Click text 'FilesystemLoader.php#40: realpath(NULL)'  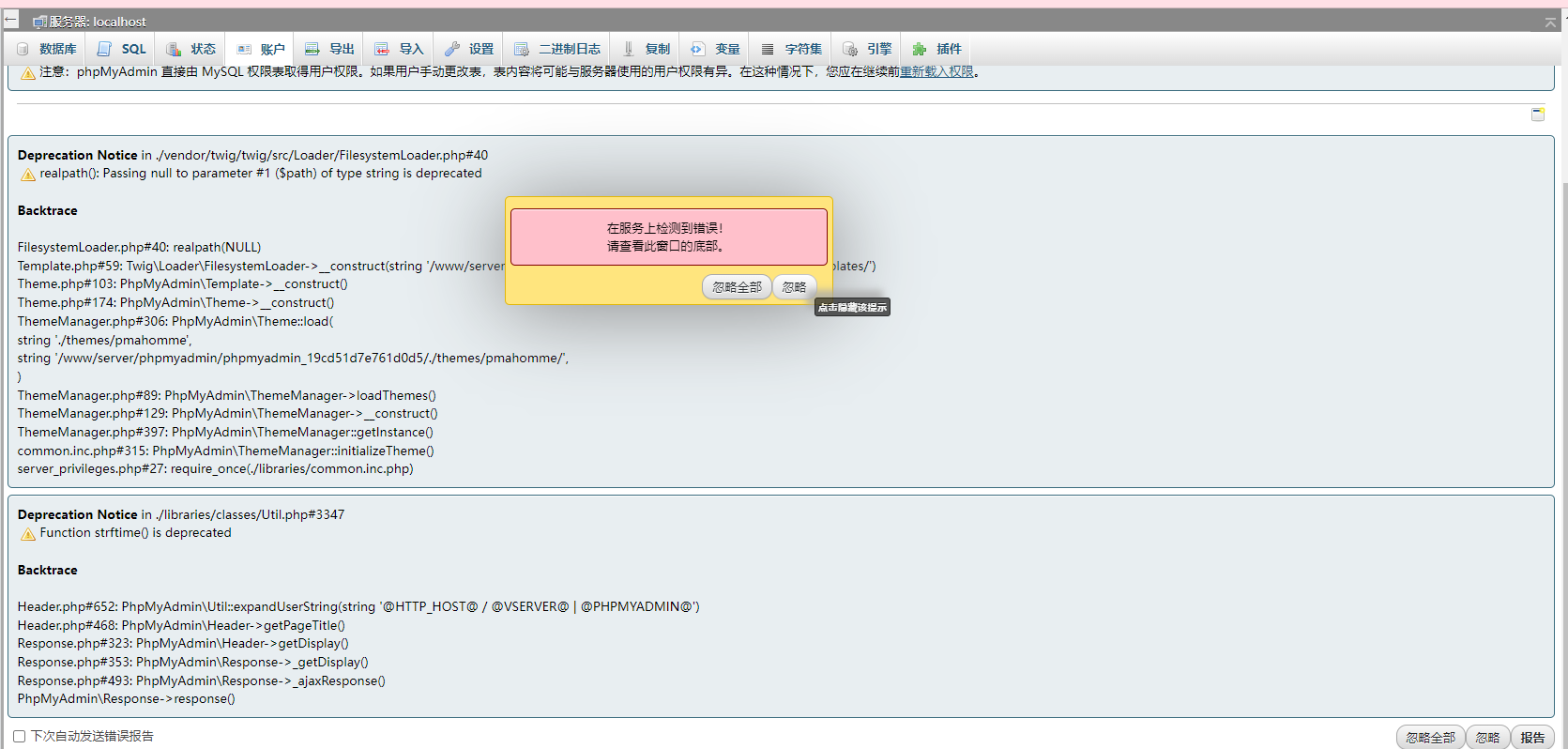[x=139, y=248]
